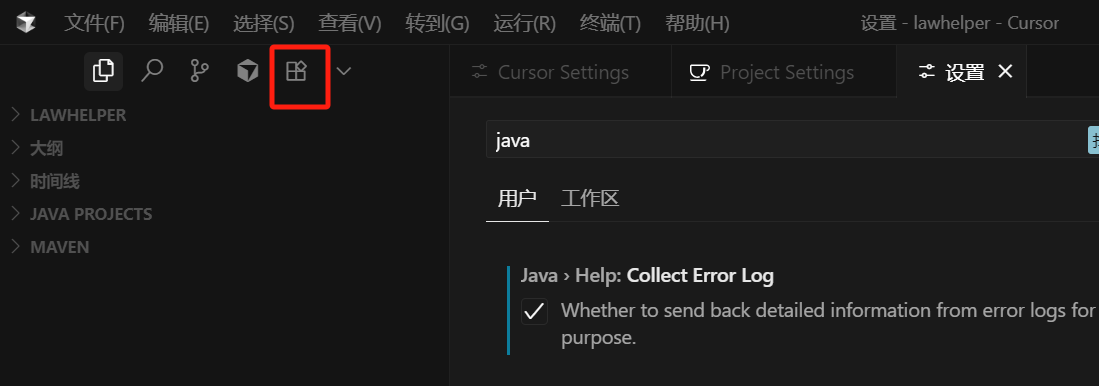
Task: Click the coffee cup Project Settings icon
Action: (699, 72)
